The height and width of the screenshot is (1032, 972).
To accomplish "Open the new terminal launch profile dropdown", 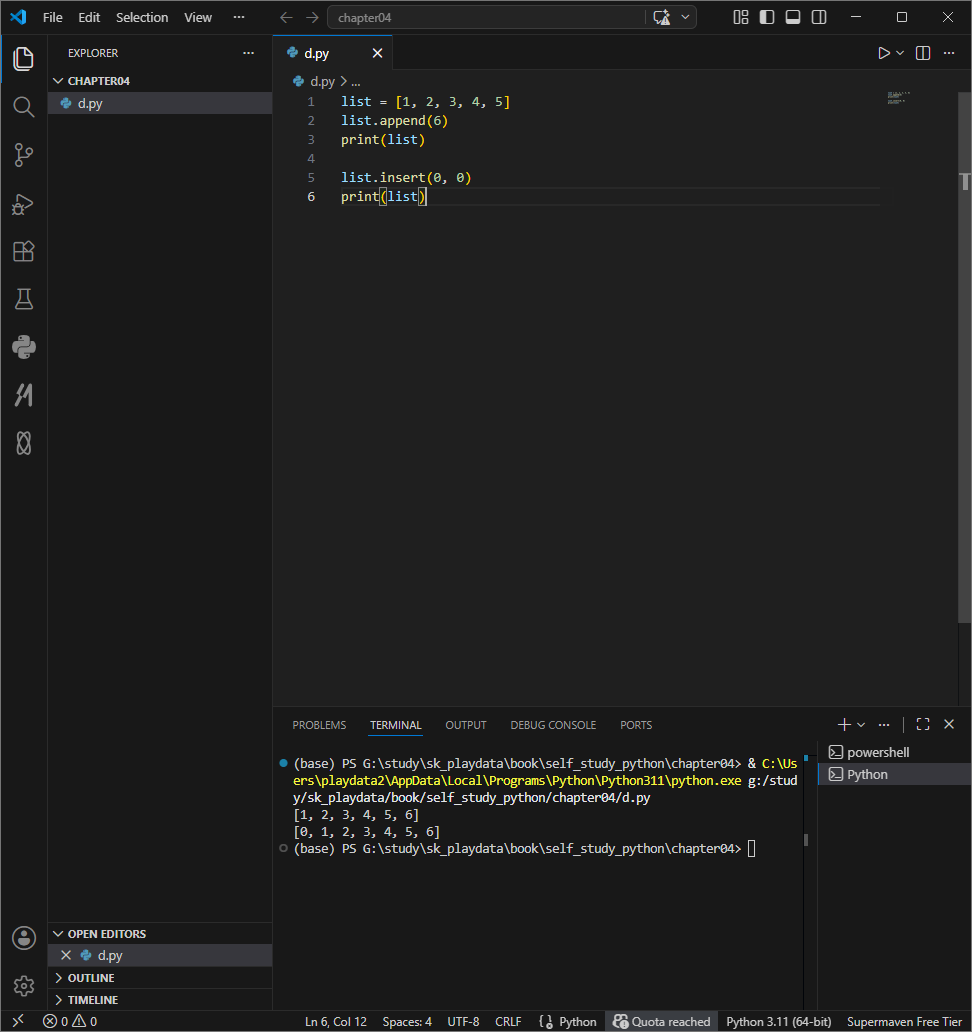I will click(861, 725).
